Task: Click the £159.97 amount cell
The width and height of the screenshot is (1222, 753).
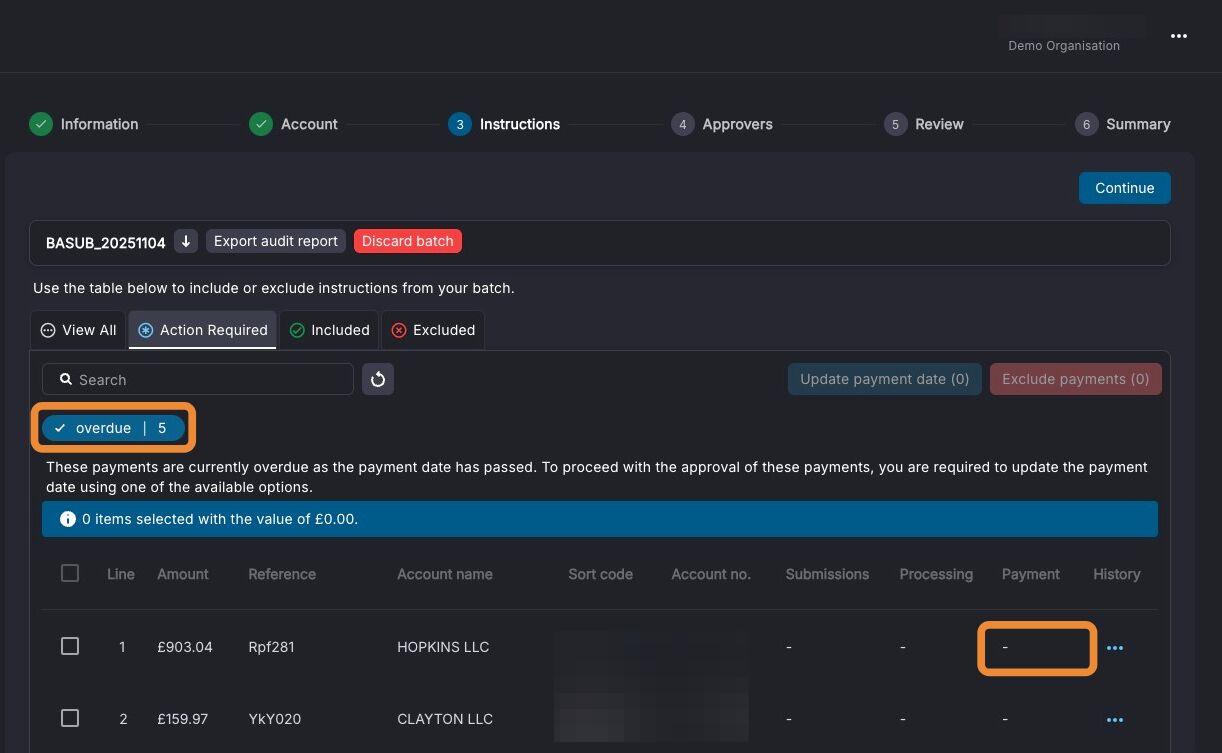Action: [185, 719]
